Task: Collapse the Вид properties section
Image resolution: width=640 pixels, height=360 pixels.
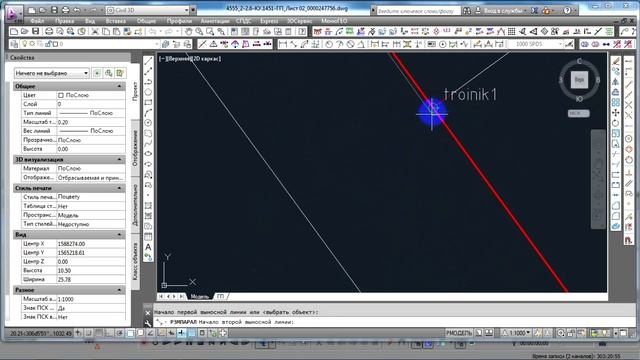Action: pyautogui.click(x=119, y=235)
